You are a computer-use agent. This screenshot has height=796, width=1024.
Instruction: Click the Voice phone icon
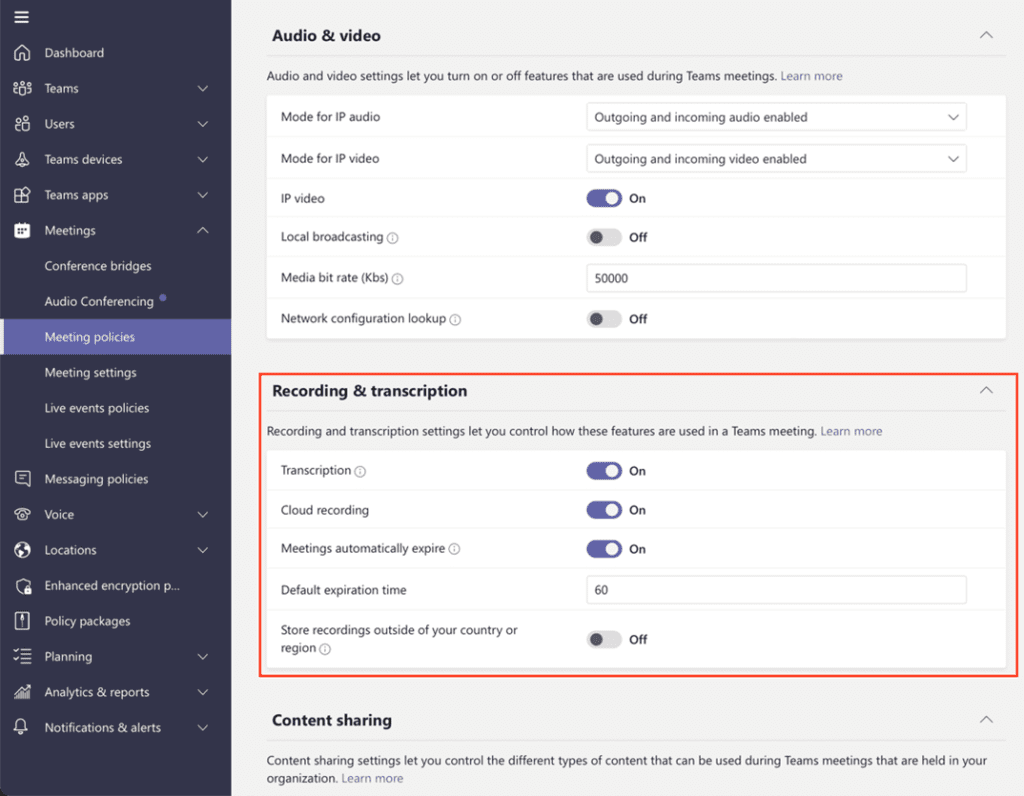click(22, 515)
